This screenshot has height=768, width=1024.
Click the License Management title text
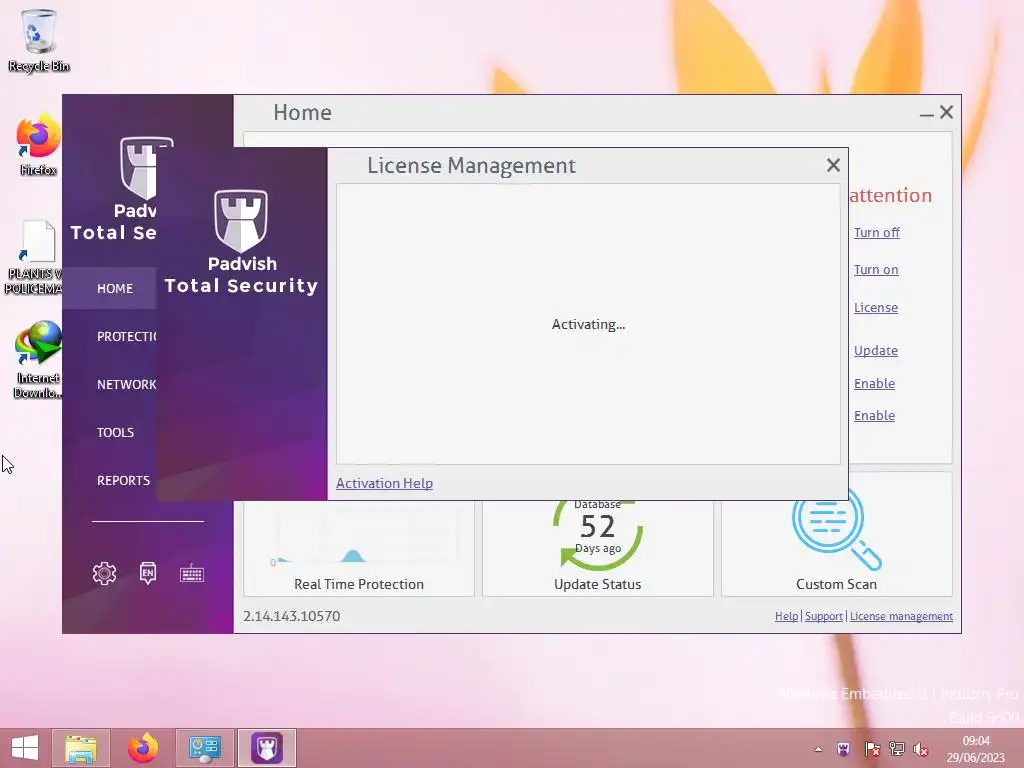coord(471,165)
